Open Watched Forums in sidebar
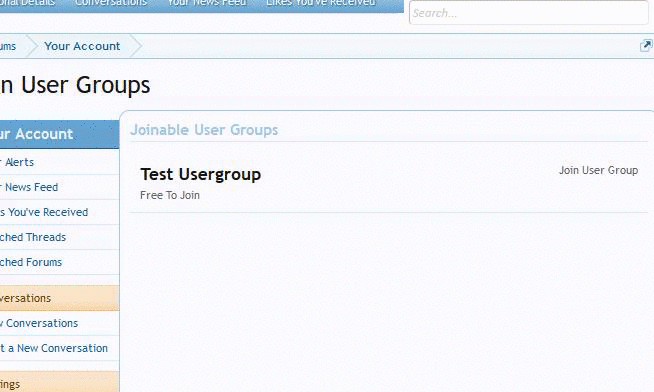 click(x=59, y=262)
